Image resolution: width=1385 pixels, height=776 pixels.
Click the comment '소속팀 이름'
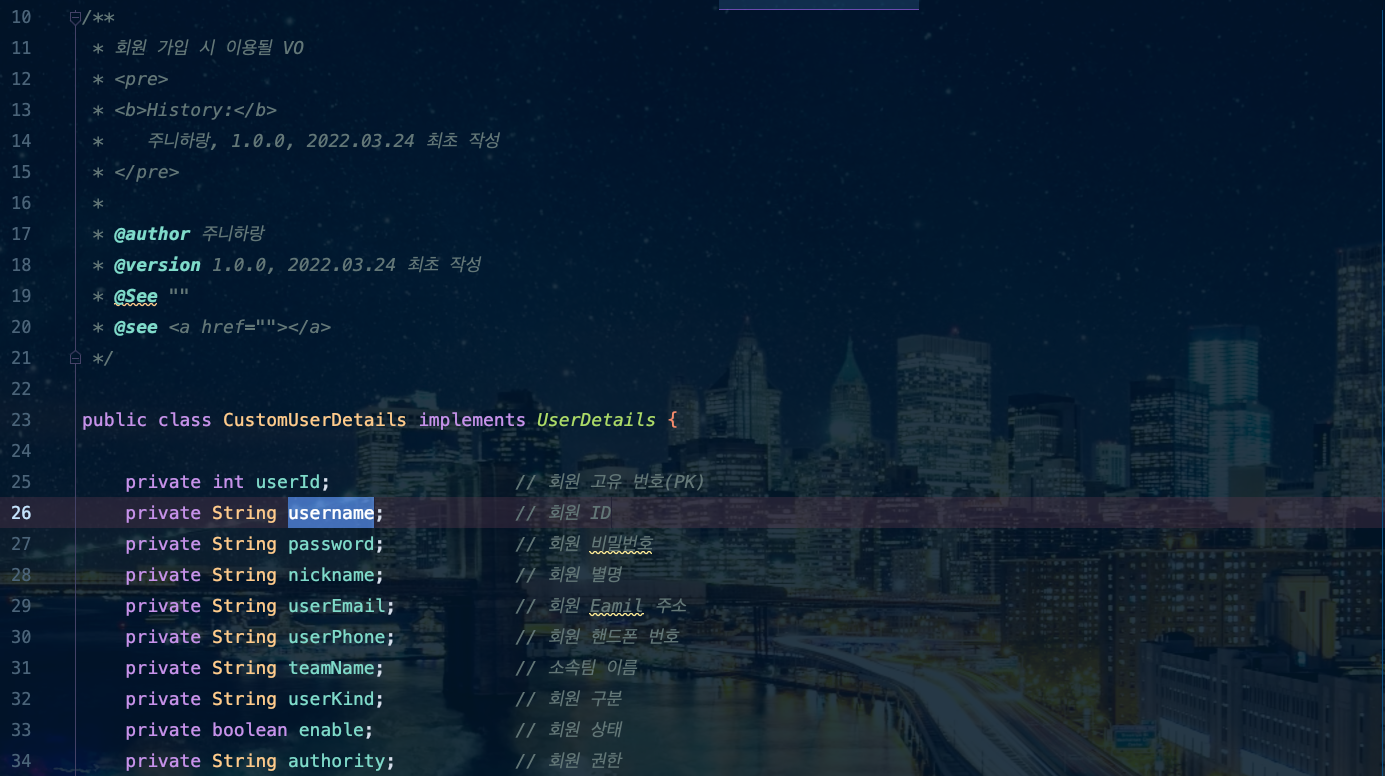pos(593,668)
